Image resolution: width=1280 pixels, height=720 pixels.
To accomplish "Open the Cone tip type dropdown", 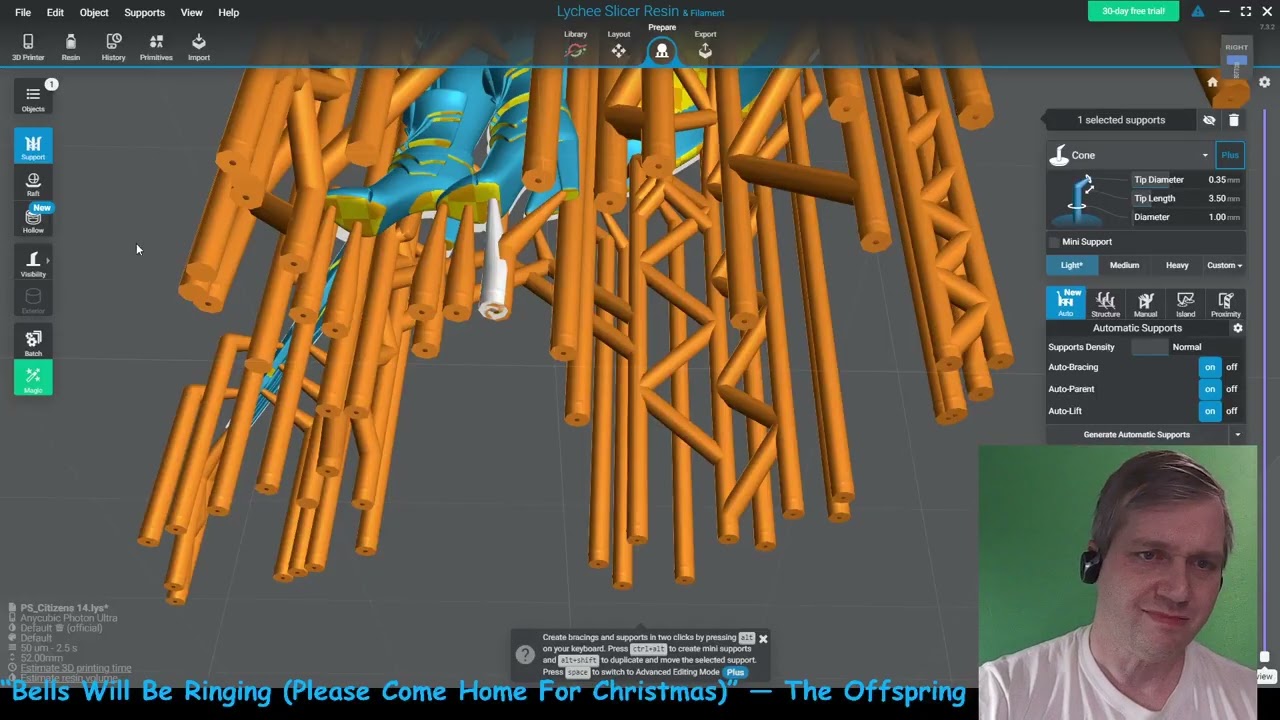I will [x=1130, y=155].
